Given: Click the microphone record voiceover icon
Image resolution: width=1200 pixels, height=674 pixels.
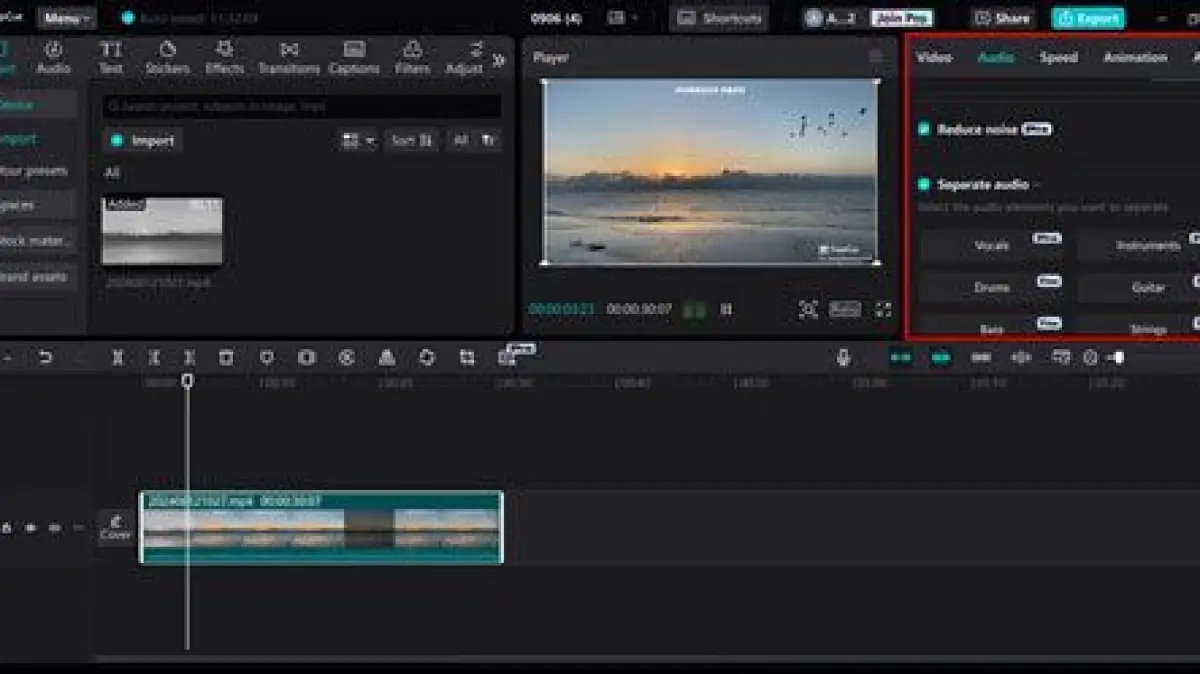Looking at the screenshot, I should pyautogui.click(x=843, y=357).
